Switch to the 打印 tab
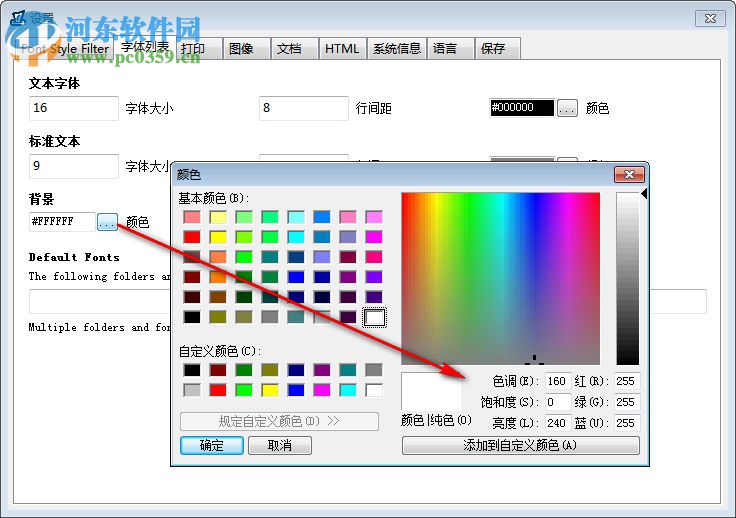 [x=198, y=48]
